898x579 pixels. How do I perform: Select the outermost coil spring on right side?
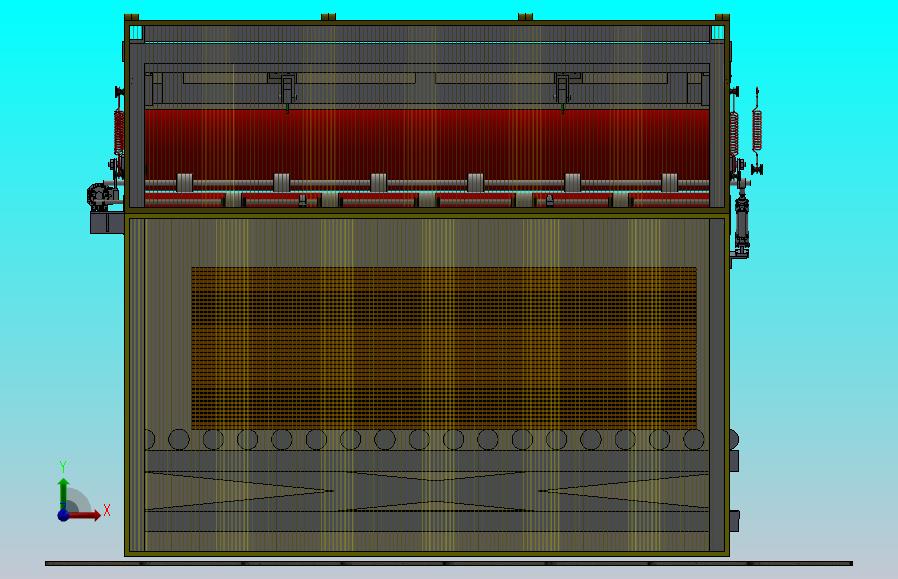tap(757, 131)
